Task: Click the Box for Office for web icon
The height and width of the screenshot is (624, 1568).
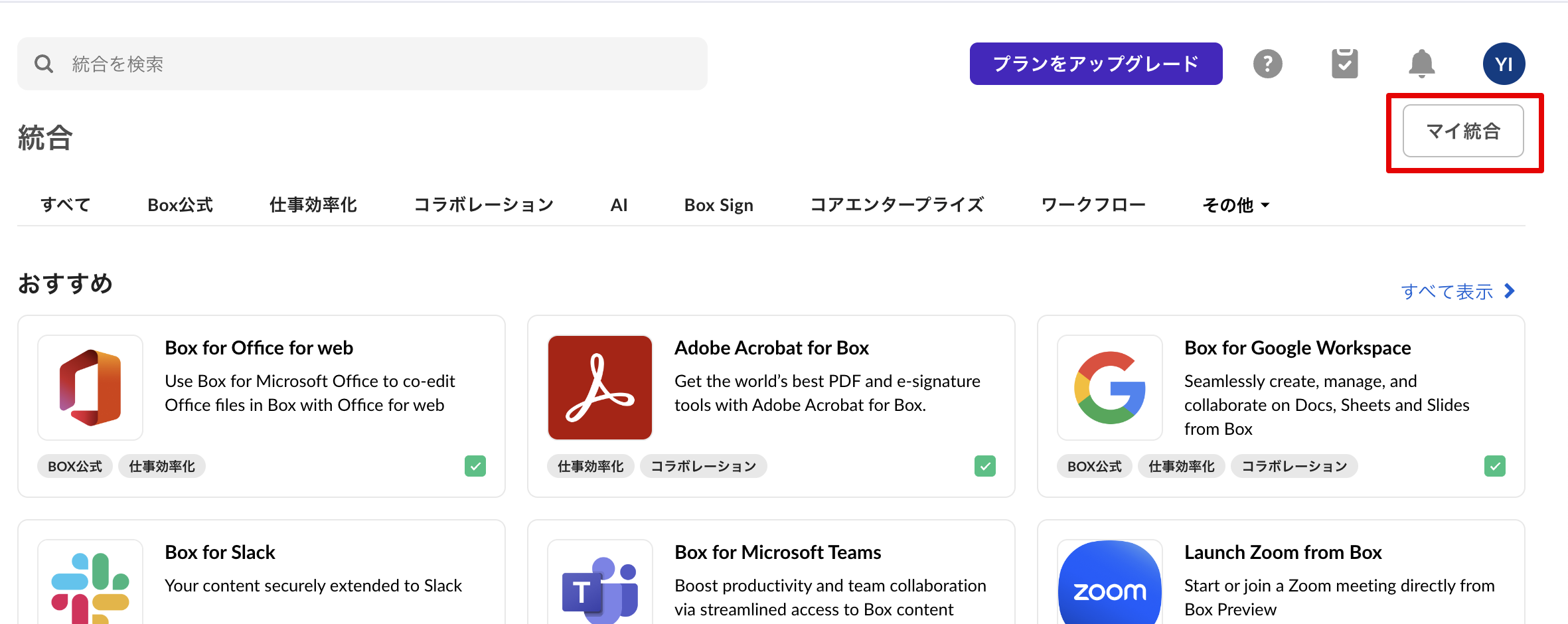Action: point(90,388)
